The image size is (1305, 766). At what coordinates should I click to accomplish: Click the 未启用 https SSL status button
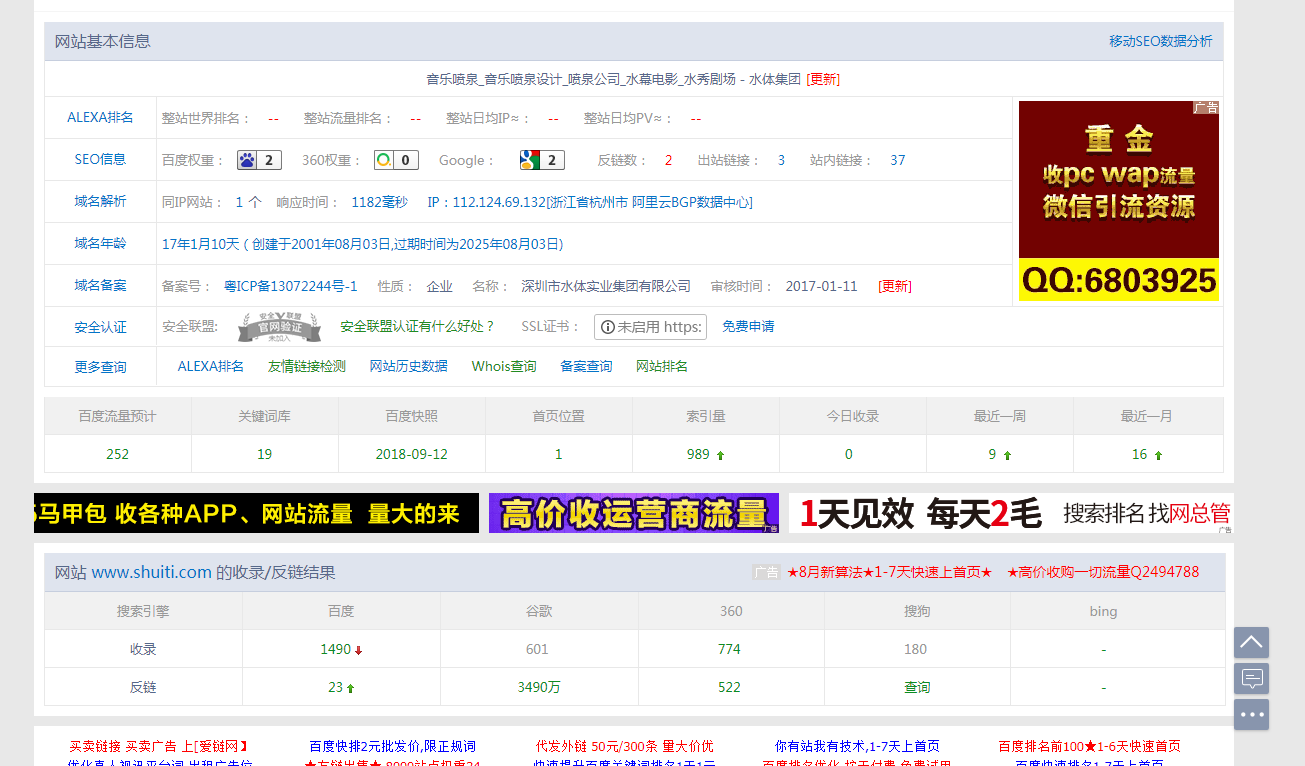point(650,327)
